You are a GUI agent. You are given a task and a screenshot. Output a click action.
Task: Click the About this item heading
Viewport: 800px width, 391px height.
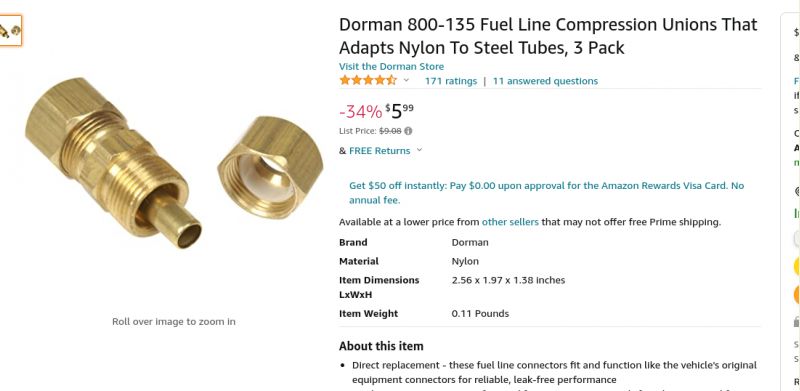coord(381,346)
